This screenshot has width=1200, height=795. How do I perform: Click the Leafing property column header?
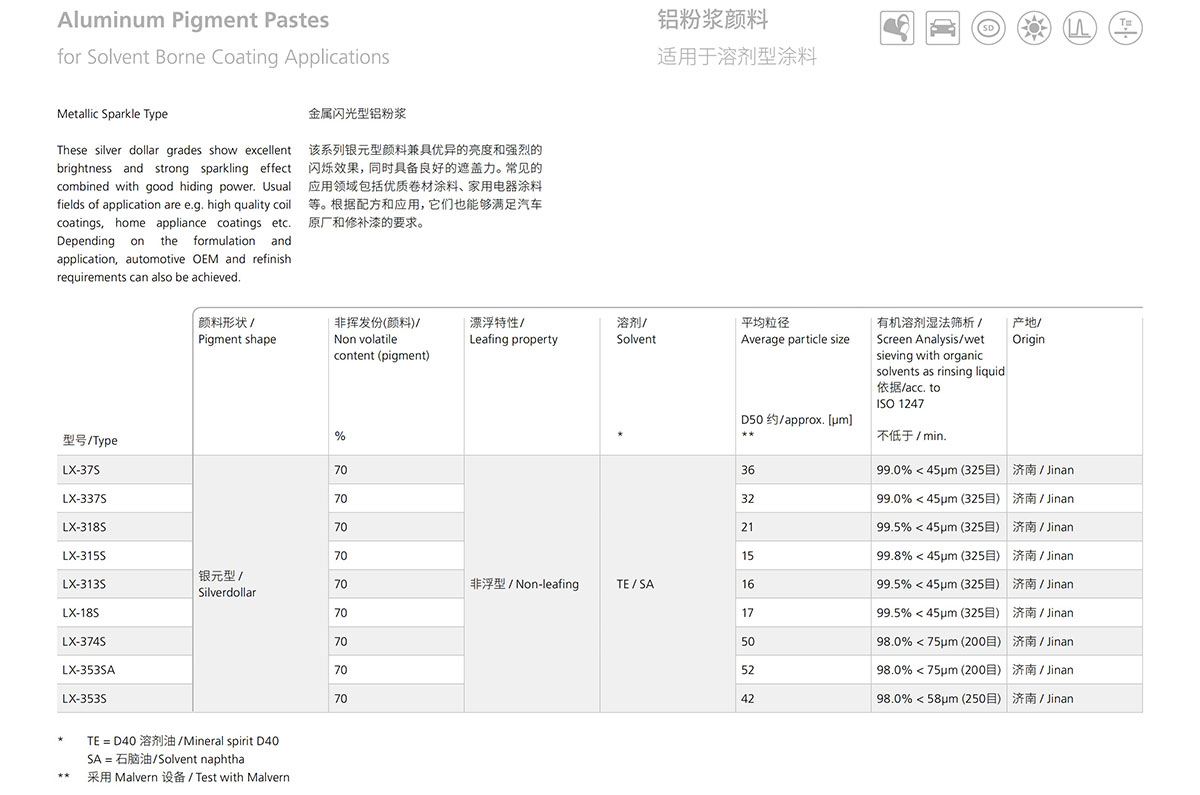point(513,339)
